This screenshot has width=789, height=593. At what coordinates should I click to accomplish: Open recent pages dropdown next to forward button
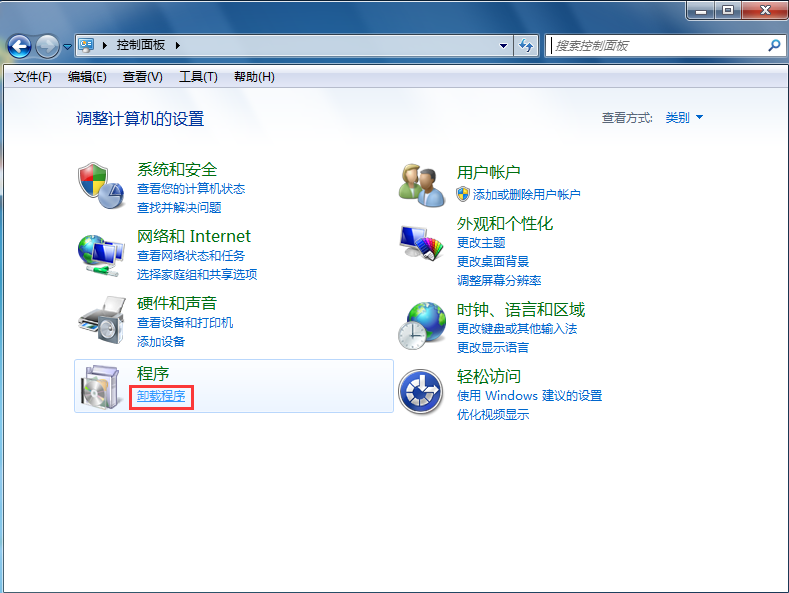[x=67, y=47]
